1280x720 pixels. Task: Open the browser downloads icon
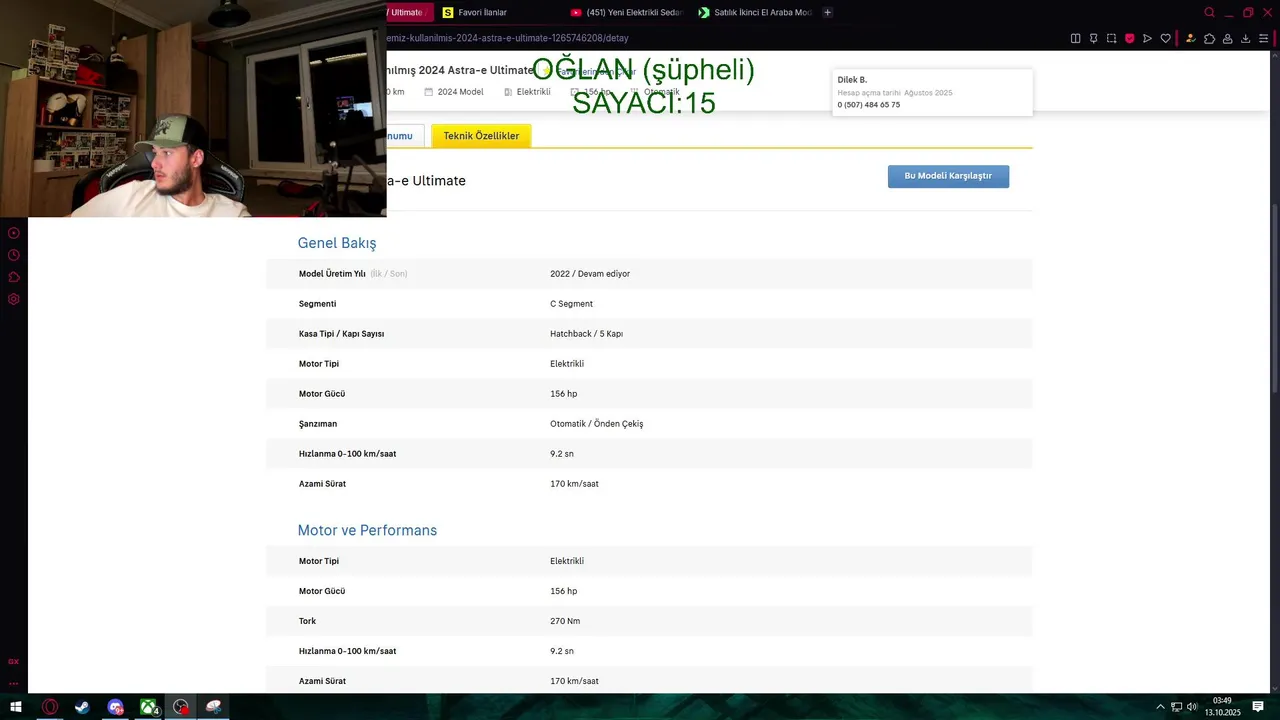[x=1245, y=38]
